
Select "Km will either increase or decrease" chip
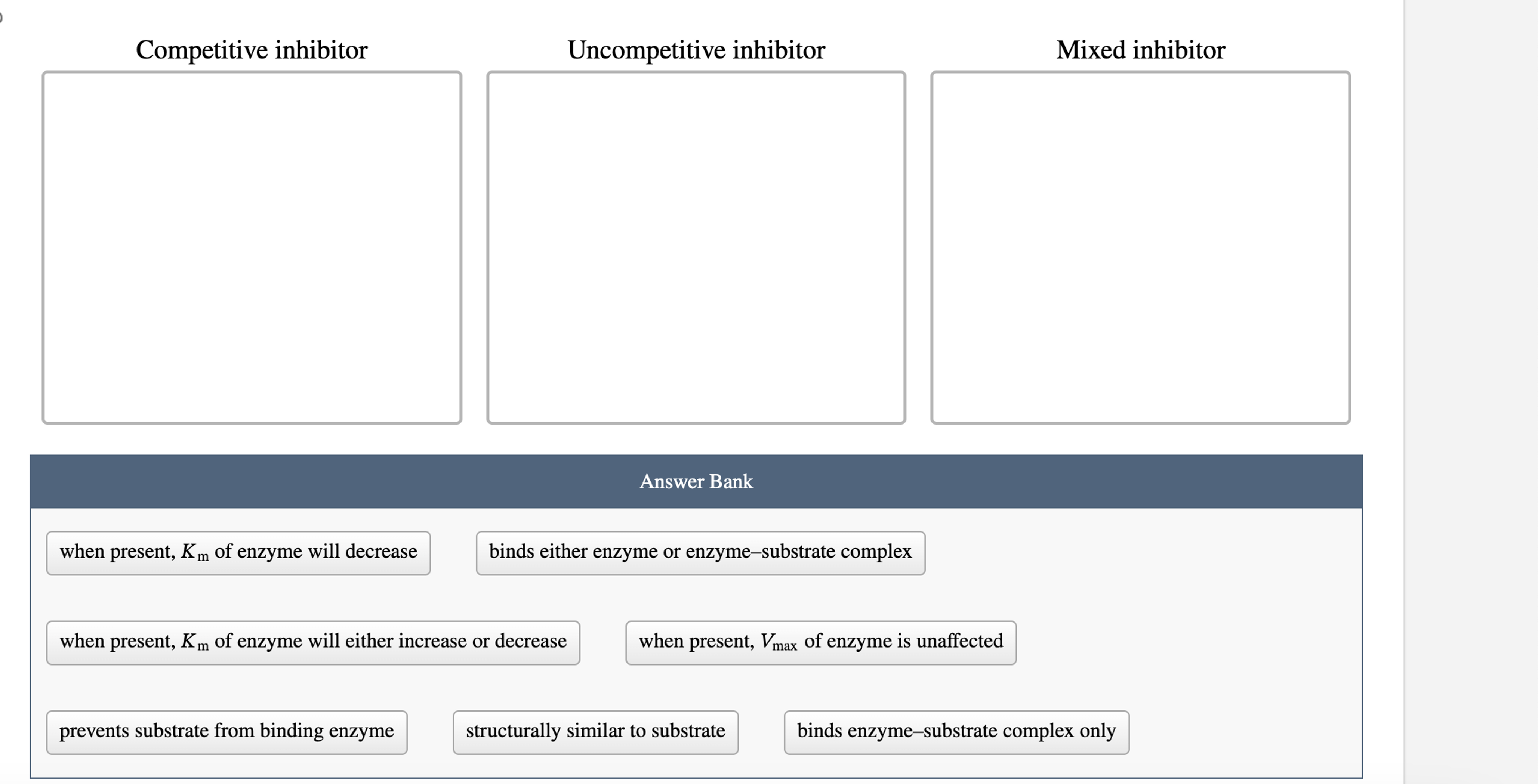312,641
